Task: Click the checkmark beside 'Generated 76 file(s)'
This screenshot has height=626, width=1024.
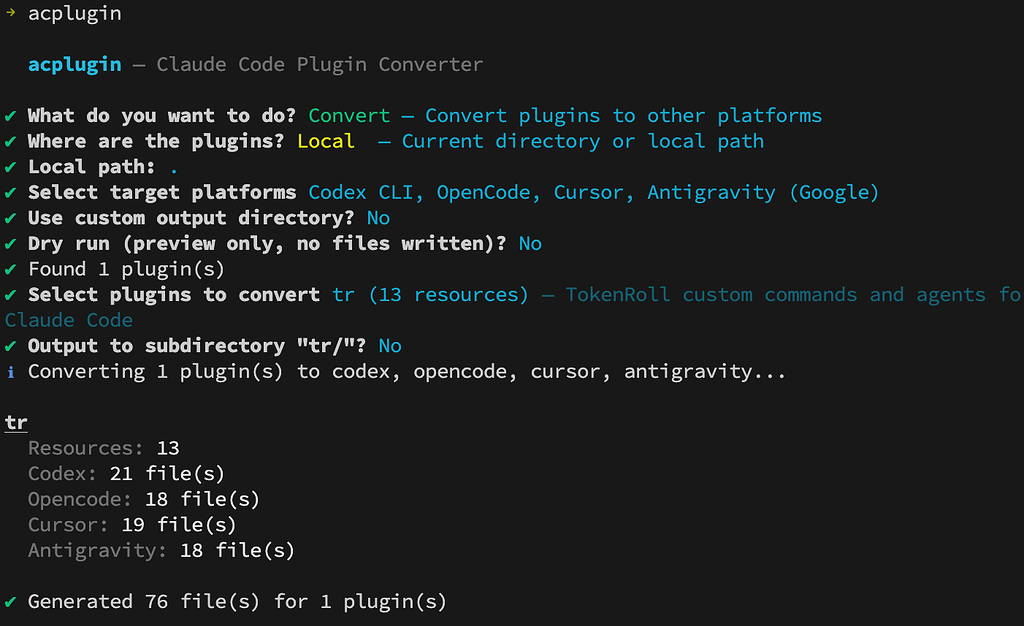Action: point(10,602)
